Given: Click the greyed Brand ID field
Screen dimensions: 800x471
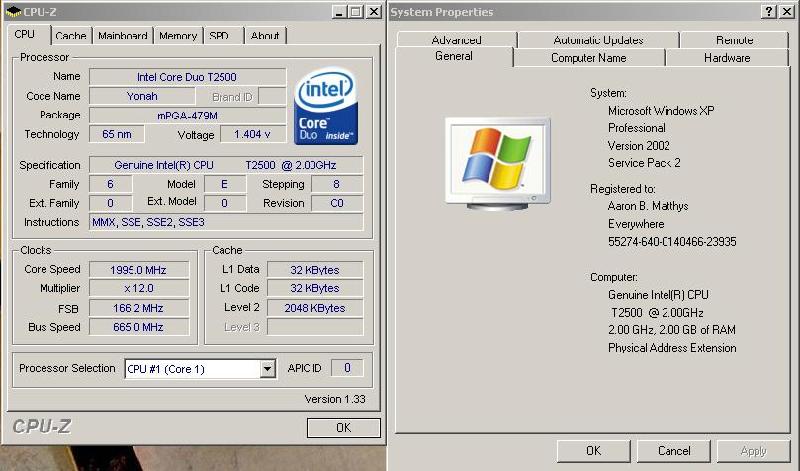Looking at the screenshot, I should 272,96.
